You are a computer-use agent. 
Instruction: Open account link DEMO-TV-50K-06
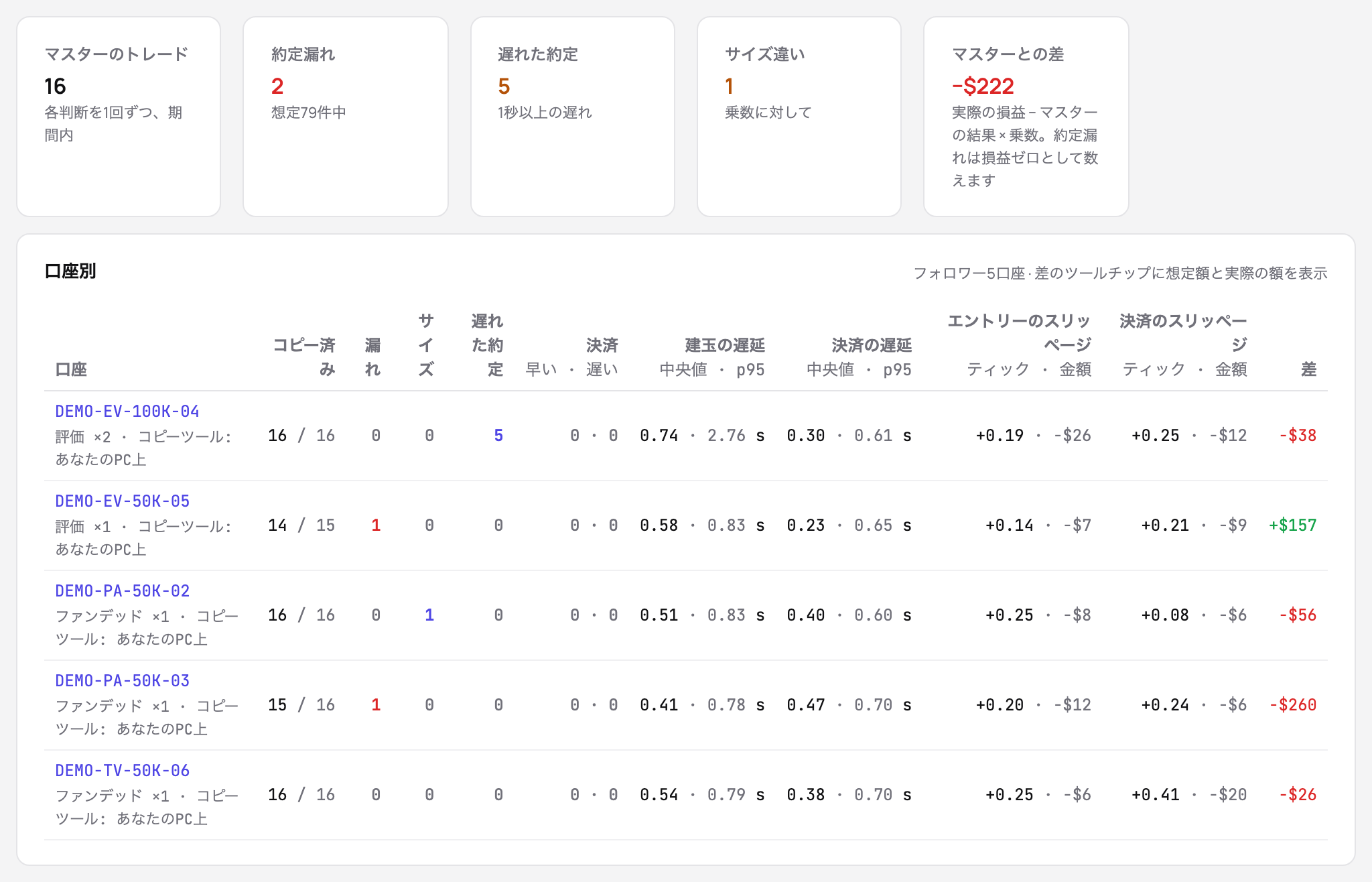[123, 771]
